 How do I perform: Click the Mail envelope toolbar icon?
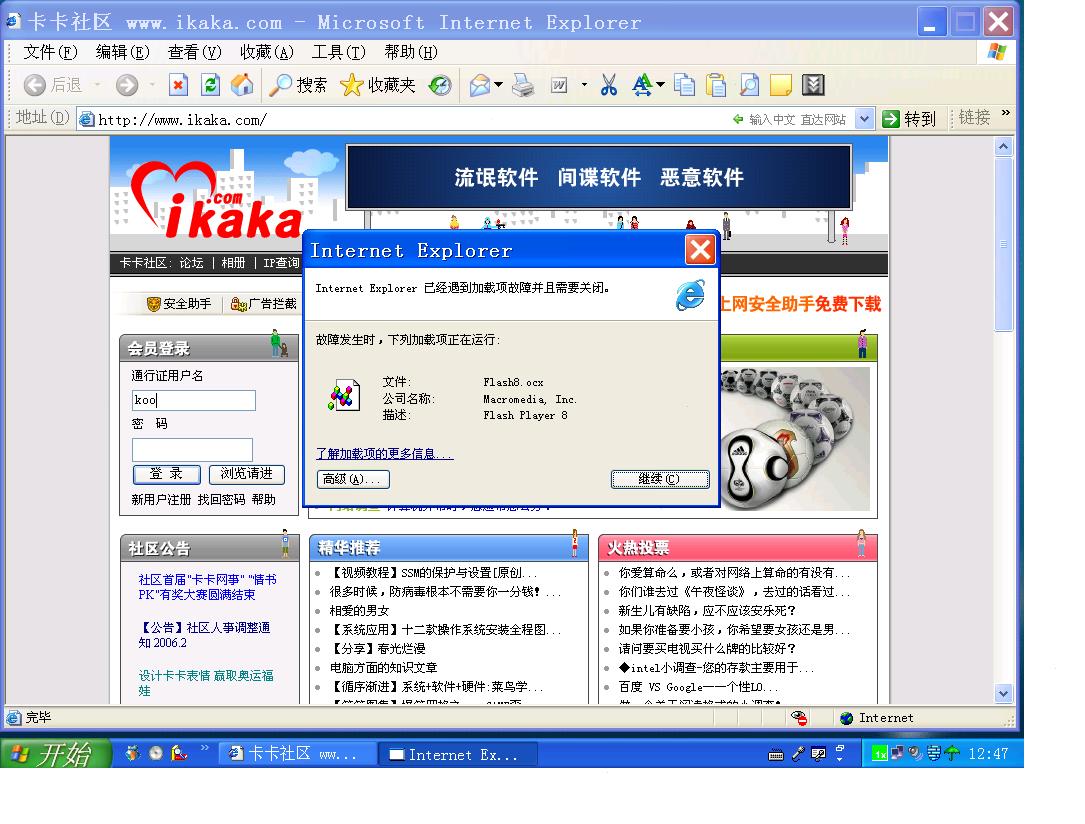480,85
